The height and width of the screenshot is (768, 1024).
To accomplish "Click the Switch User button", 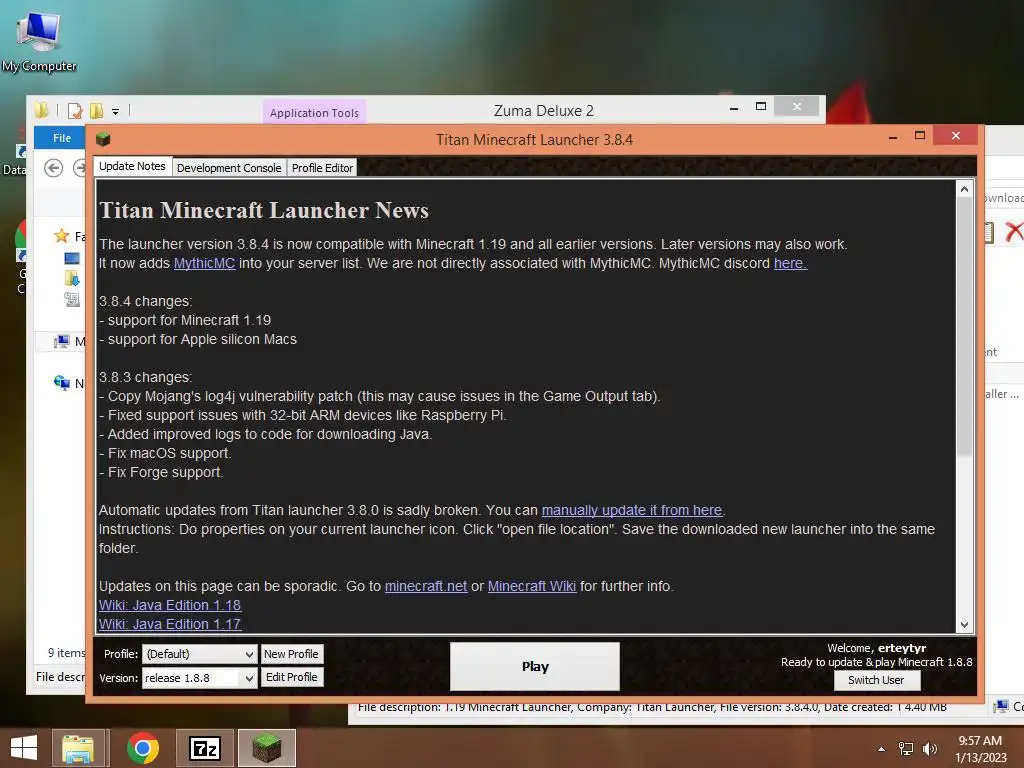I will pyautogui.click(x=876, y=680).
